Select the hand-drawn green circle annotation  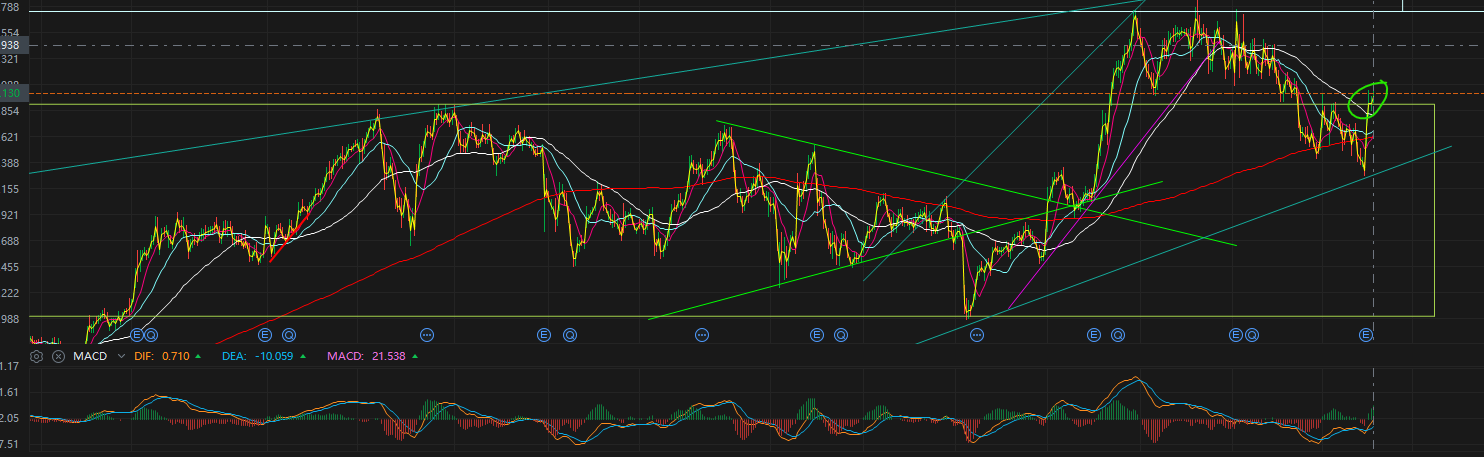(x=1368, y=98)
